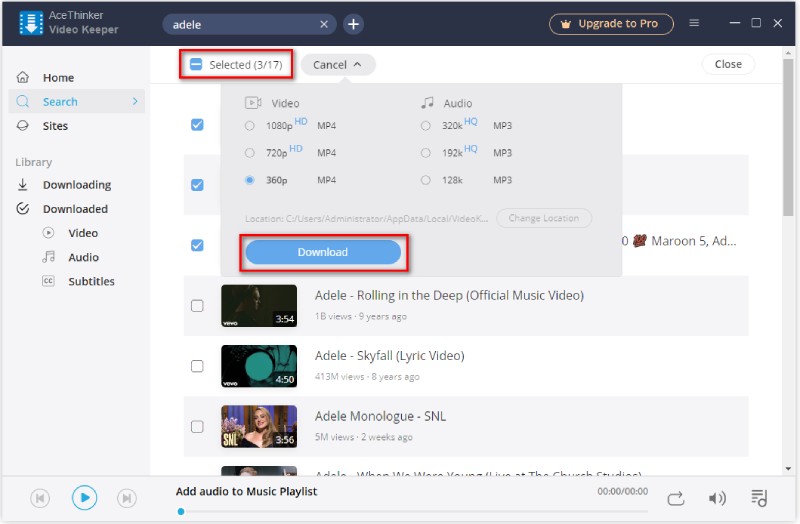Click the Search magnifier icon in sidebar
Screen dimensions: 800x524
[22, 101]
